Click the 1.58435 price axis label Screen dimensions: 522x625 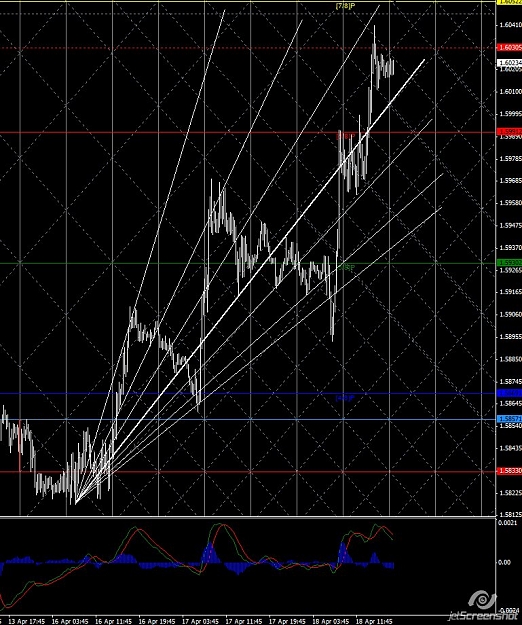click(x=510, y=448)
